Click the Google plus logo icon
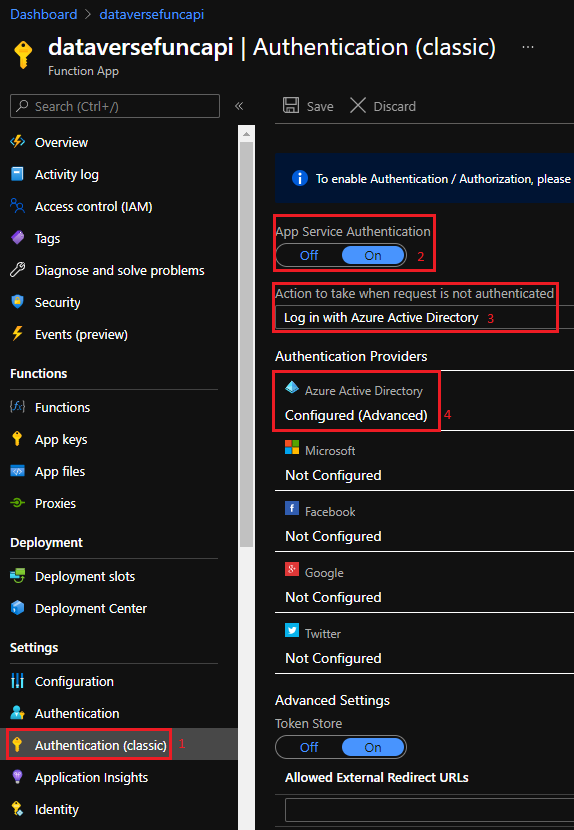574x830 pixels. (x=292, y=570)
